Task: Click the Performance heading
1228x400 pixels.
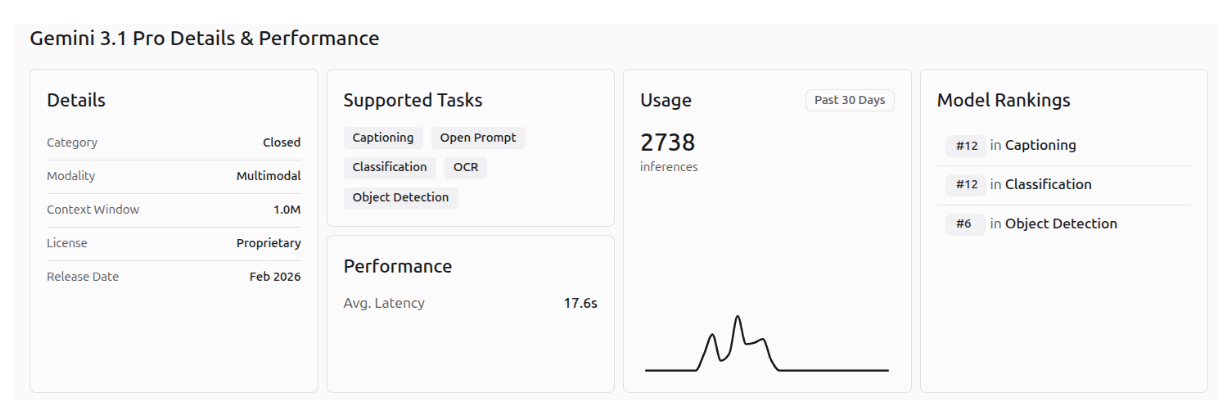Action: (x=398, y=266)
